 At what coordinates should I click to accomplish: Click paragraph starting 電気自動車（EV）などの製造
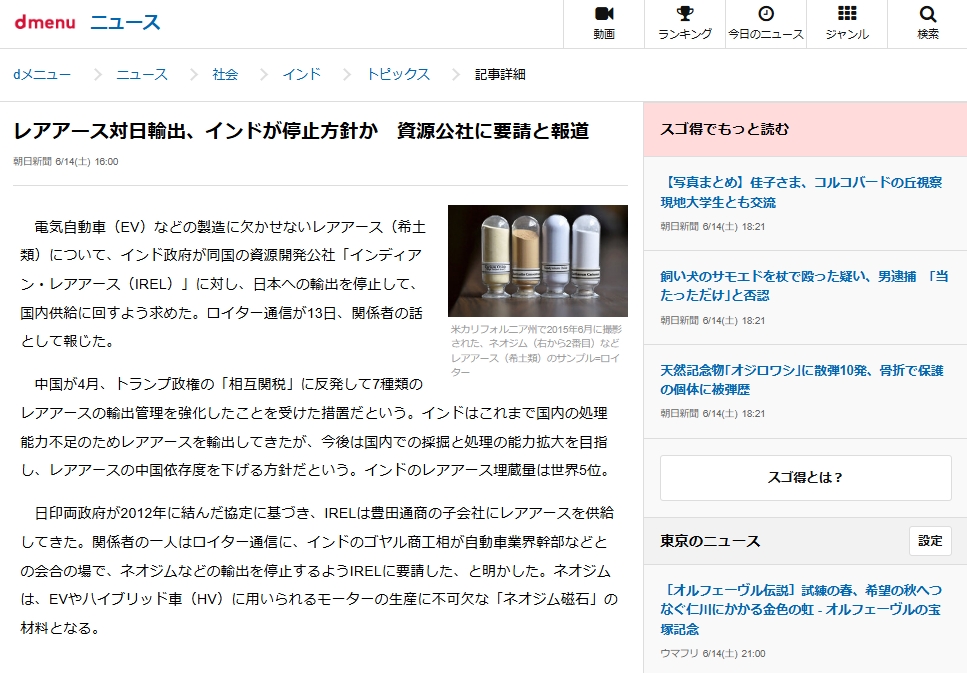tap(223, 284)
